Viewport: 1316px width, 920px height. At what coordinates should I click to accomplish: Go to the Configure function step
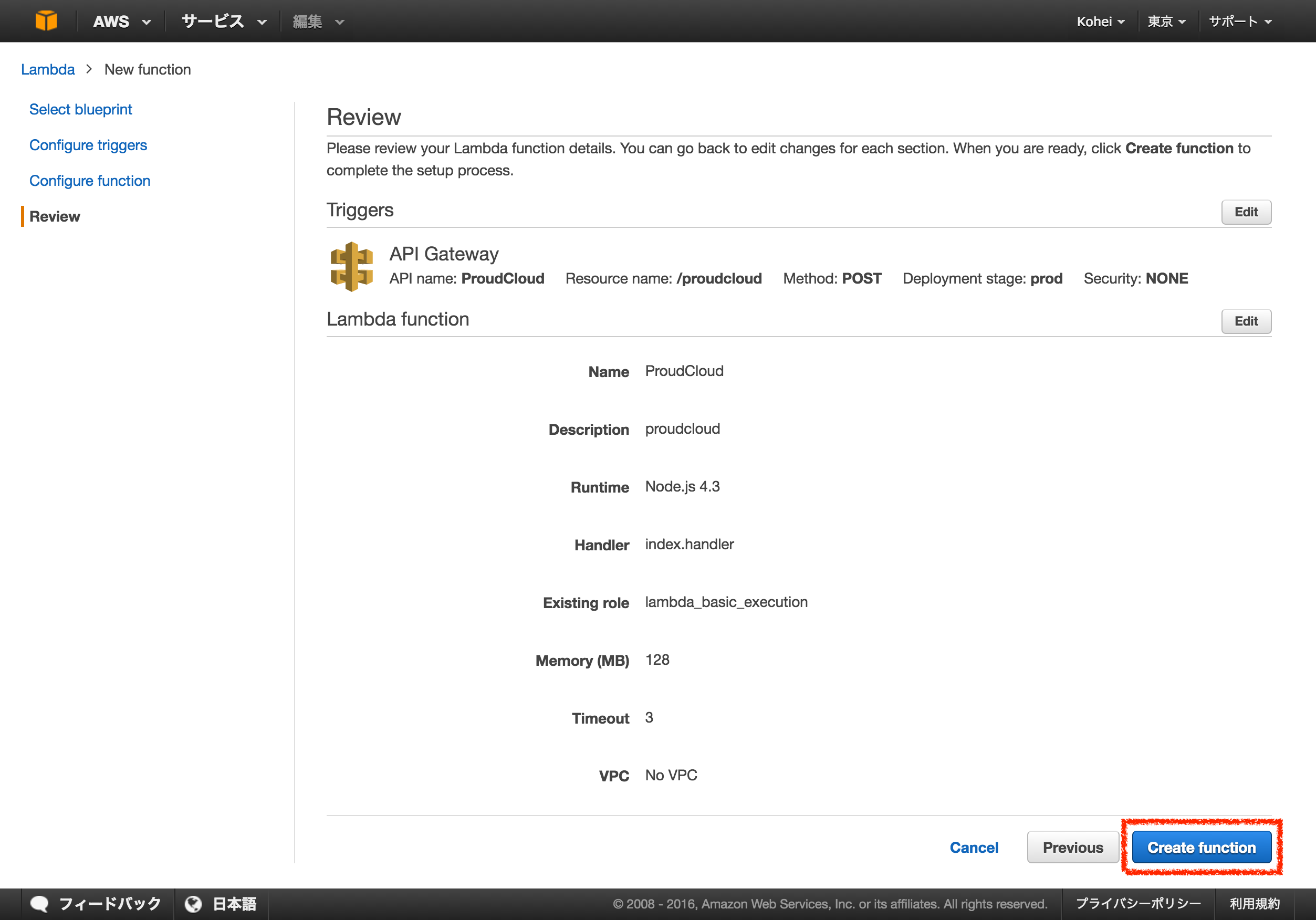(89, 181)
